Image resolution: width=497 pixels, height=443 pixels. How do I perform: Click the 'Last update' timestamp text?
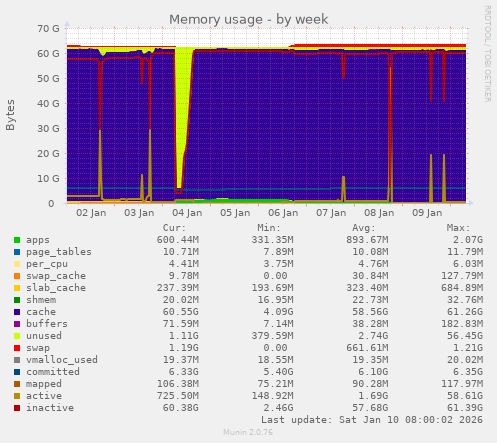tap(372, 420)
